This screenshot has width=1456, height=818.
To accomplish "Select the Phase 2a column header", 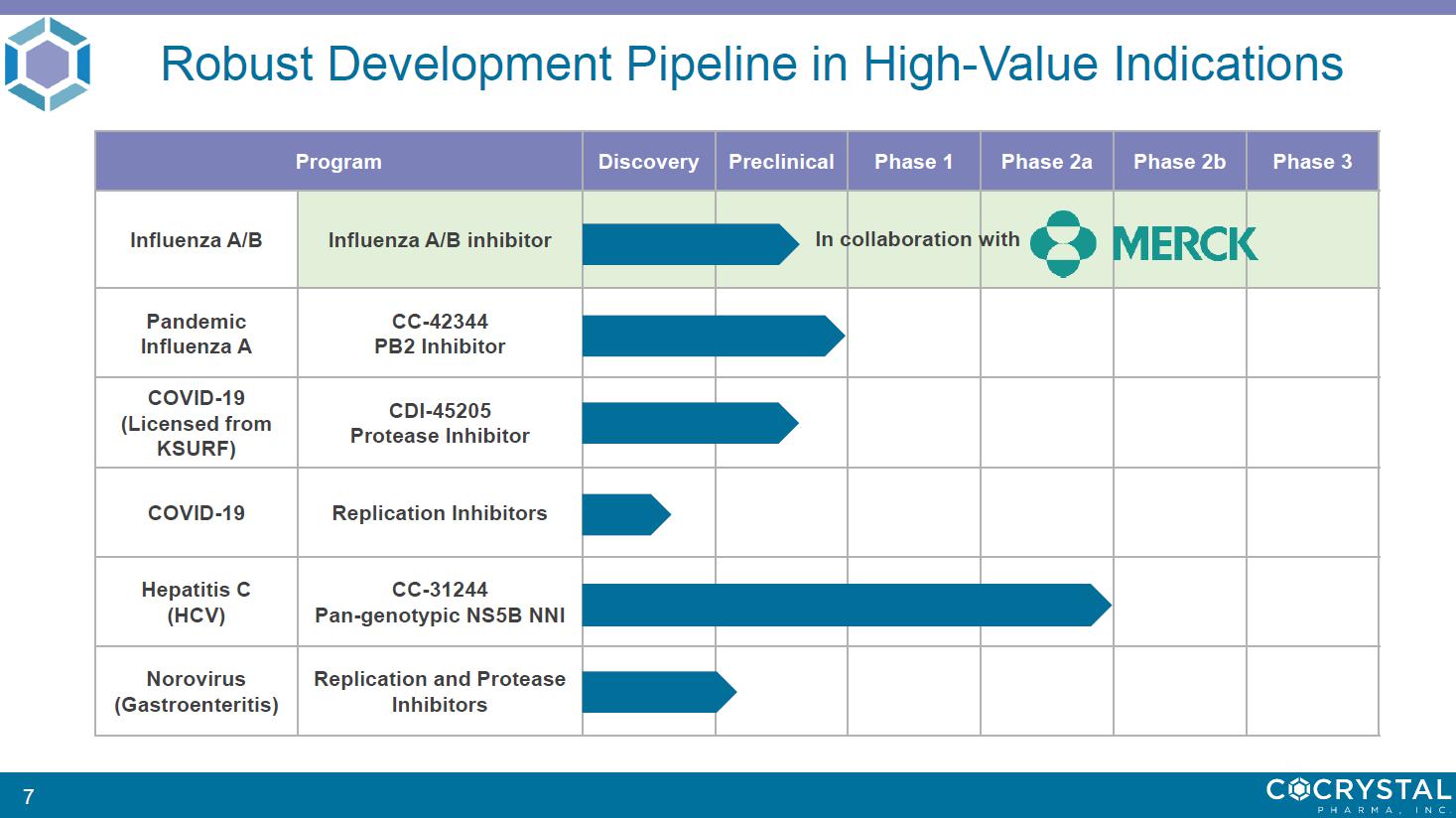I will [x=1046, y=162].
